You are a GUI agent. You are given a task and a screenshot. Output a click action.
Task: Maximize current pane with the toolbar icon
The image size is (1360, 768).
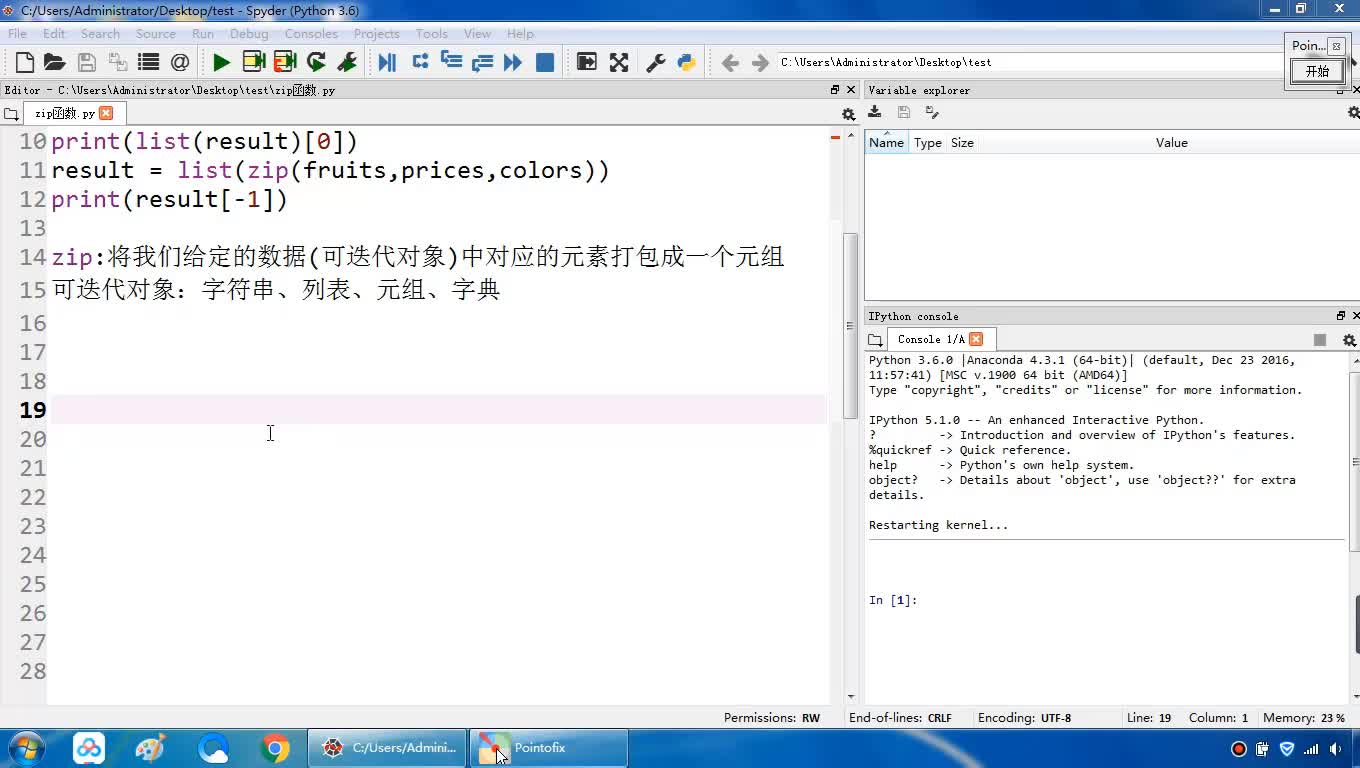pos(587,63)
